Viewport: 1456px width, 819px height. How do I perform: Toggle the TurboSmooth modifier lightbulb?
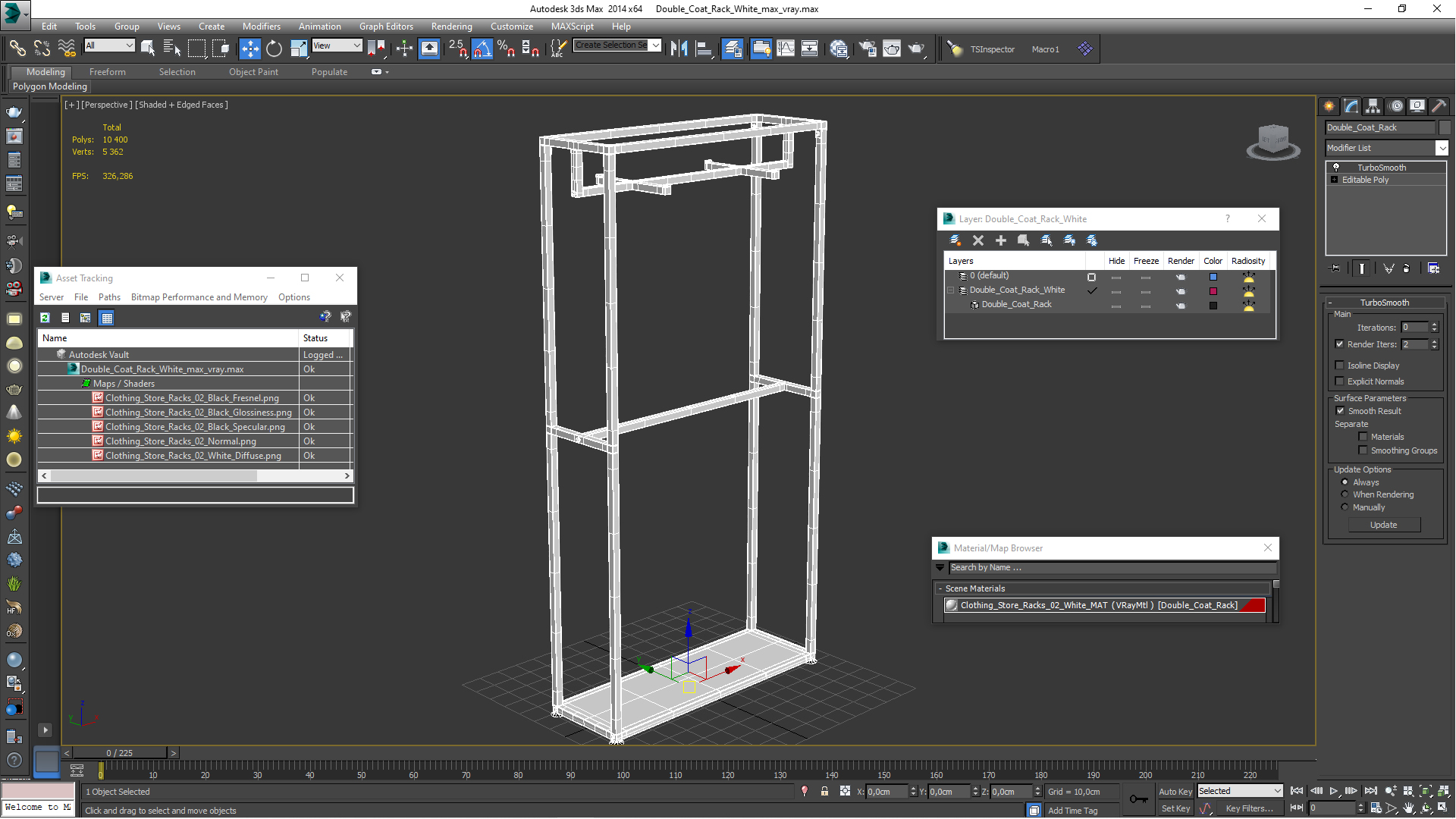pyautogui.click(x=1336, y=168)
